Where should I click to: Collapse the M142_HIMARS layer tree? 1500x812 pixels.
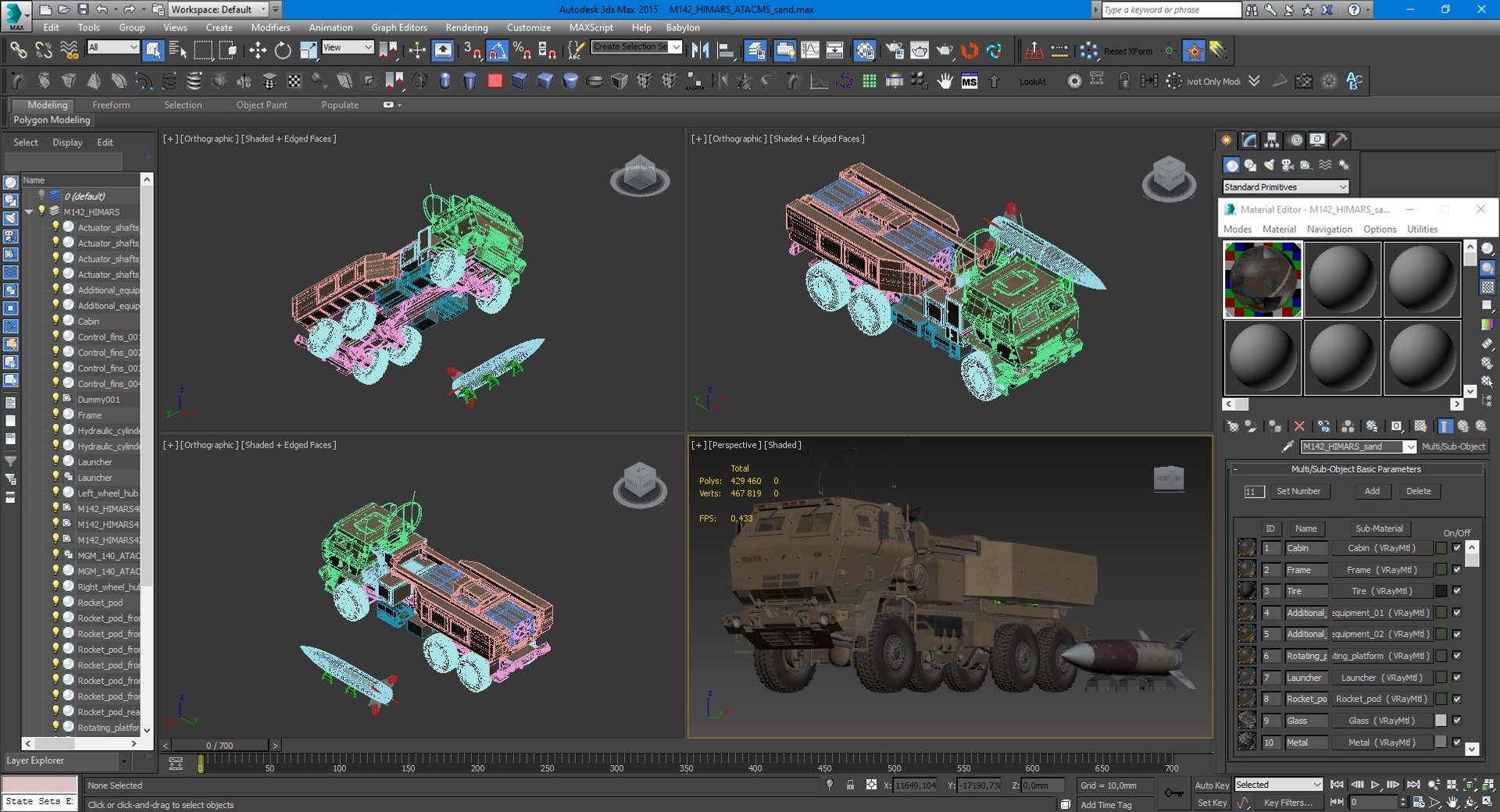point(29,212)
